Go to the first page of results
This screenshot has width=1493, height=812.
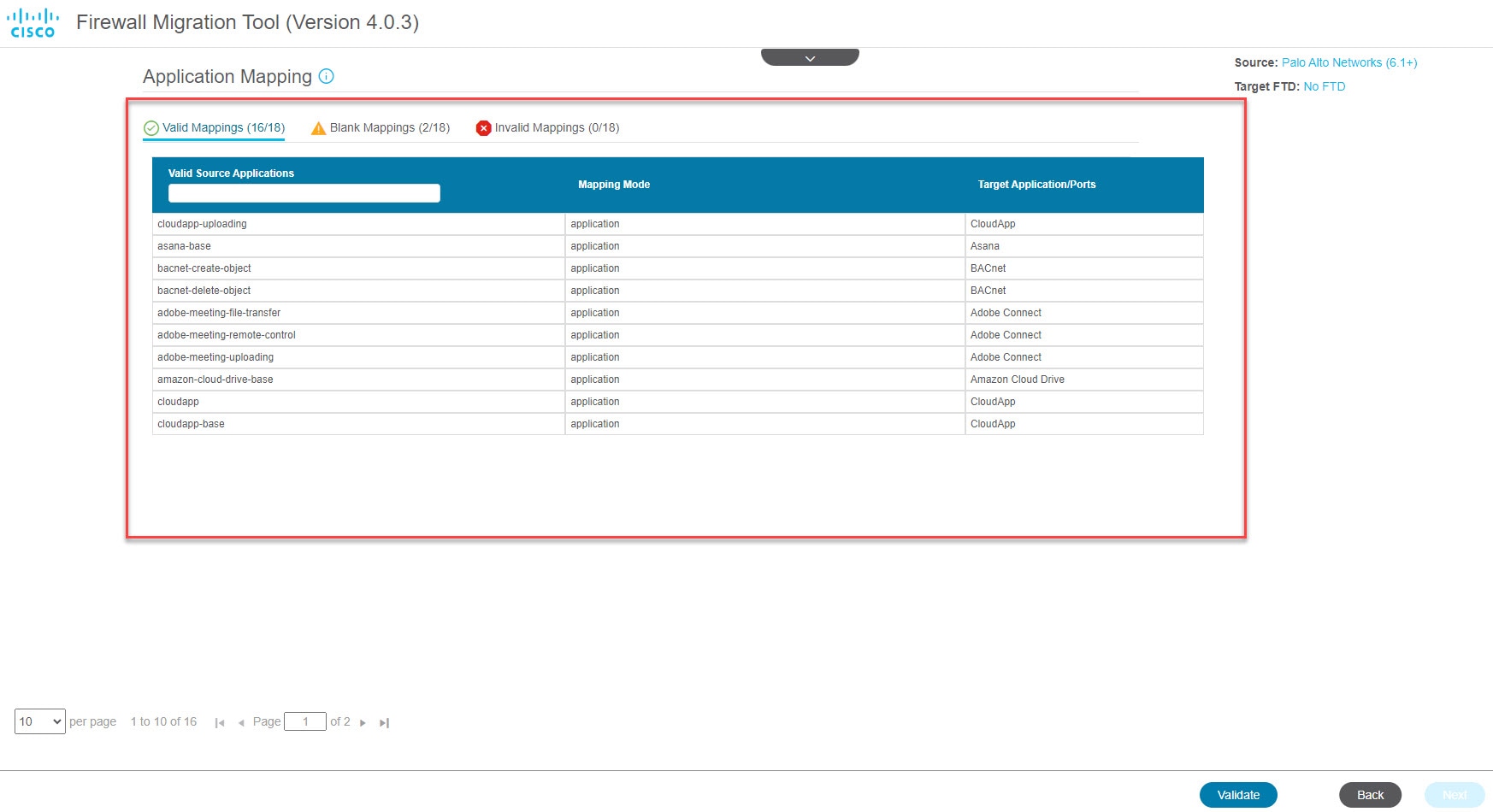pos(220,723)
